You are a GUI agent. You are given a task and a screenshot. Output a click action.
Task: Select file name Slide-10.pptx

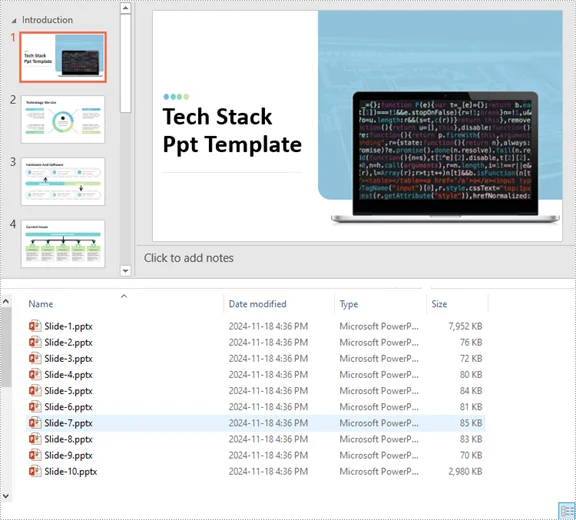(71, 472)
